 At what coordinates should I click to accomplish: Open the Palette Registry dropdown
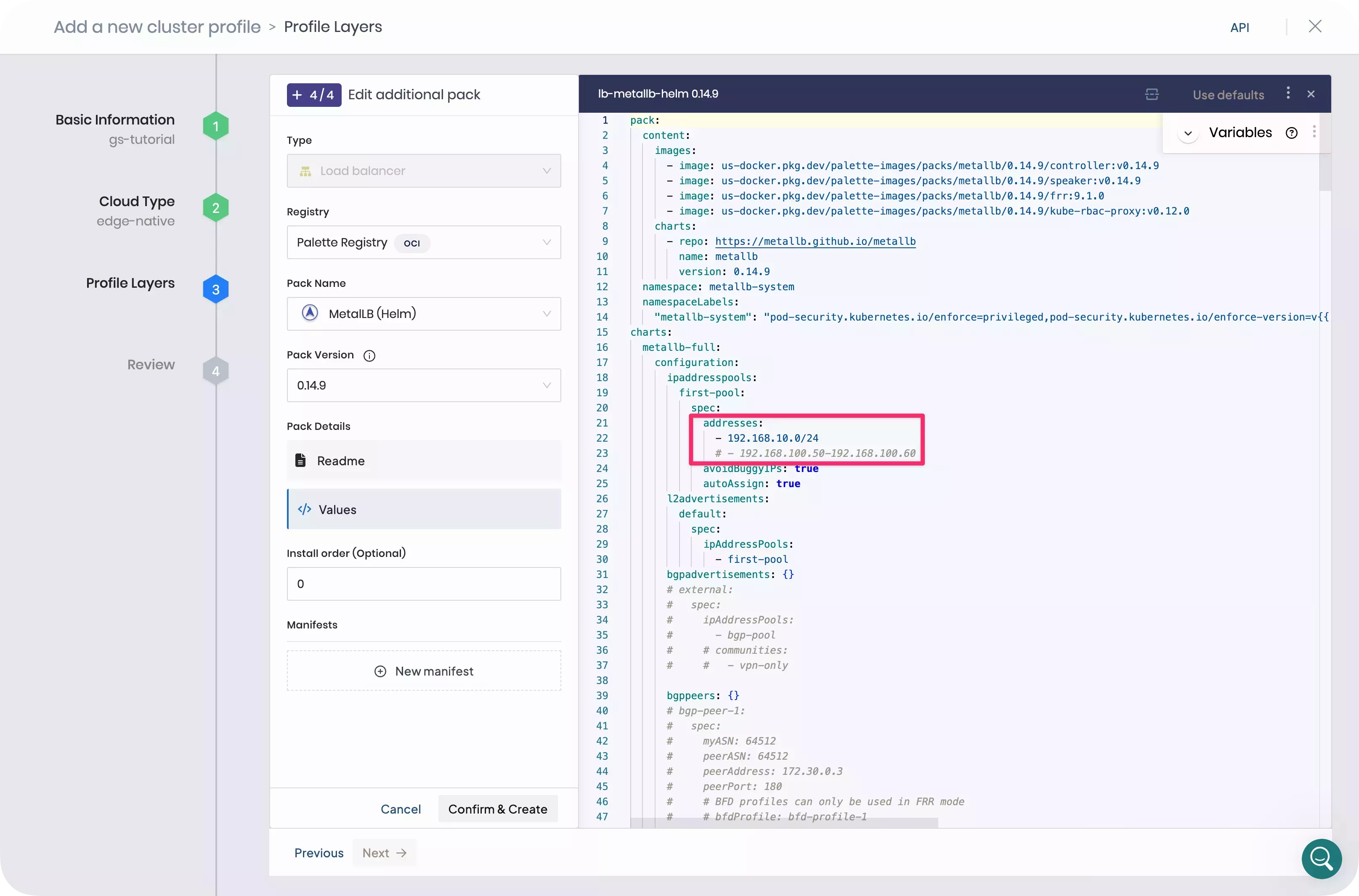pos(547,242)
